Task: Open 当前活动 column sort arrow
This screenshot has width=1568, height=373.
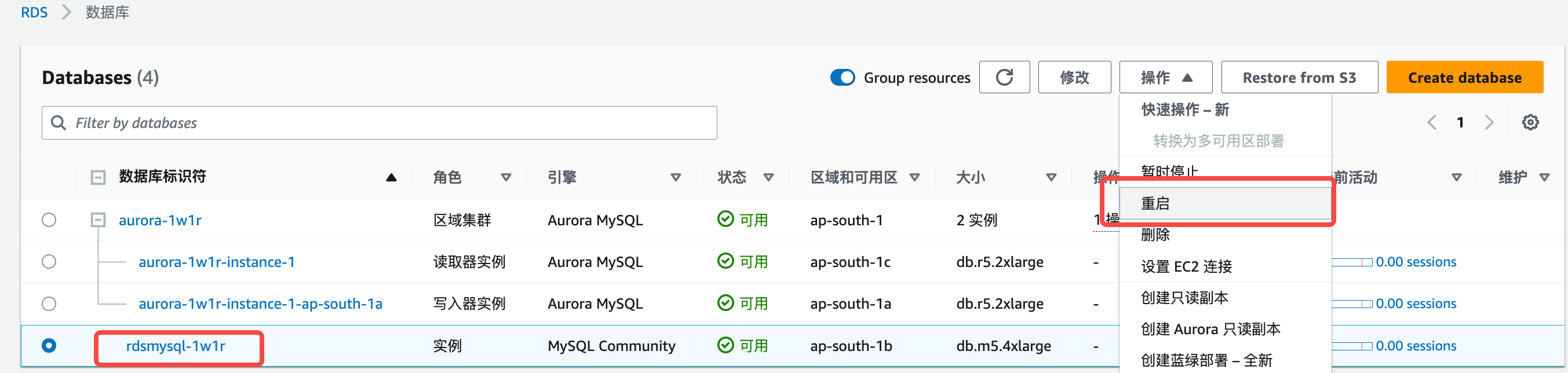Action: [1456, 178]
